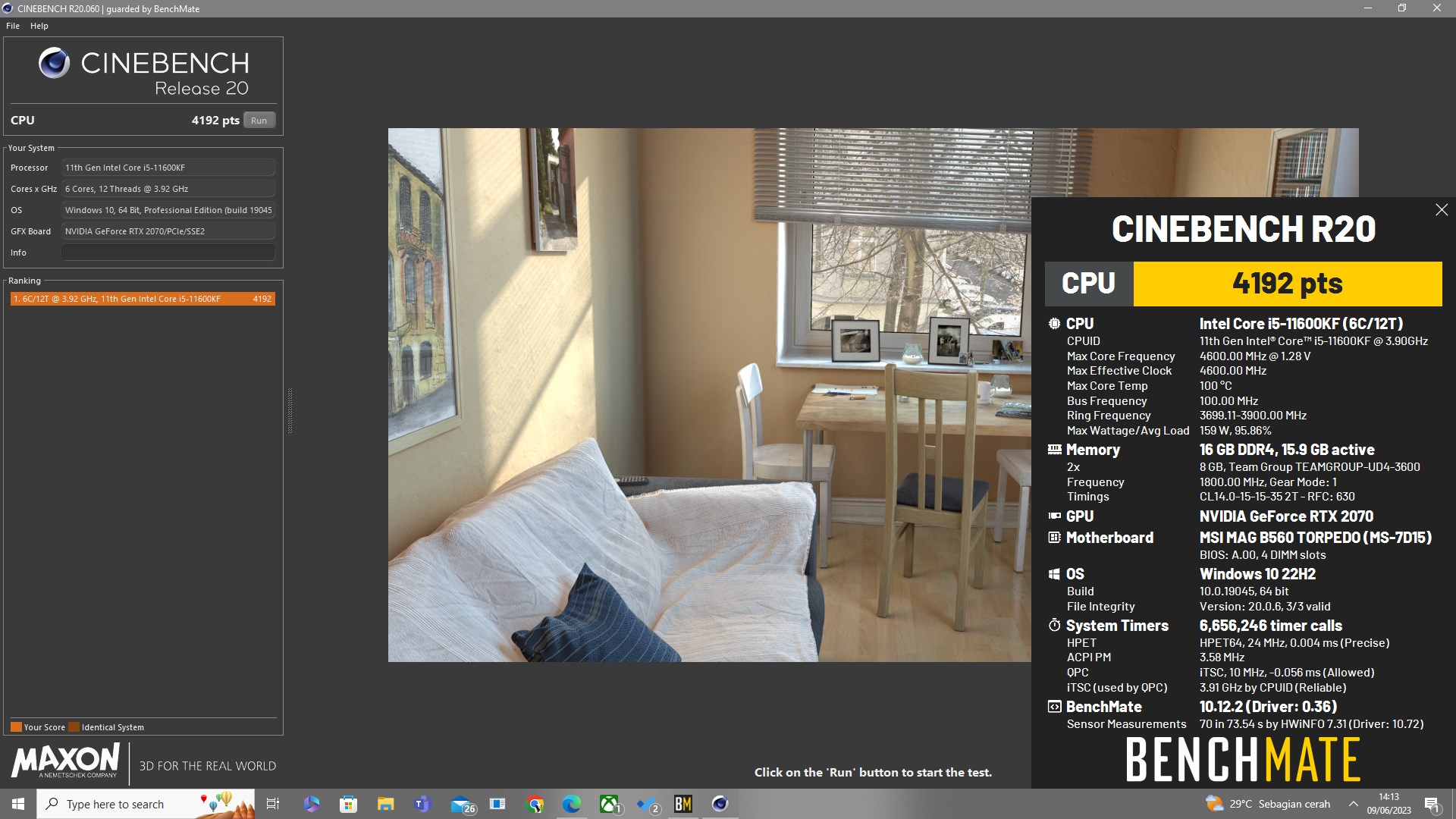Click the panel splitter handle
This screenshot has width=1456, height=819.
pyautogui.click(x=290, y=410)
